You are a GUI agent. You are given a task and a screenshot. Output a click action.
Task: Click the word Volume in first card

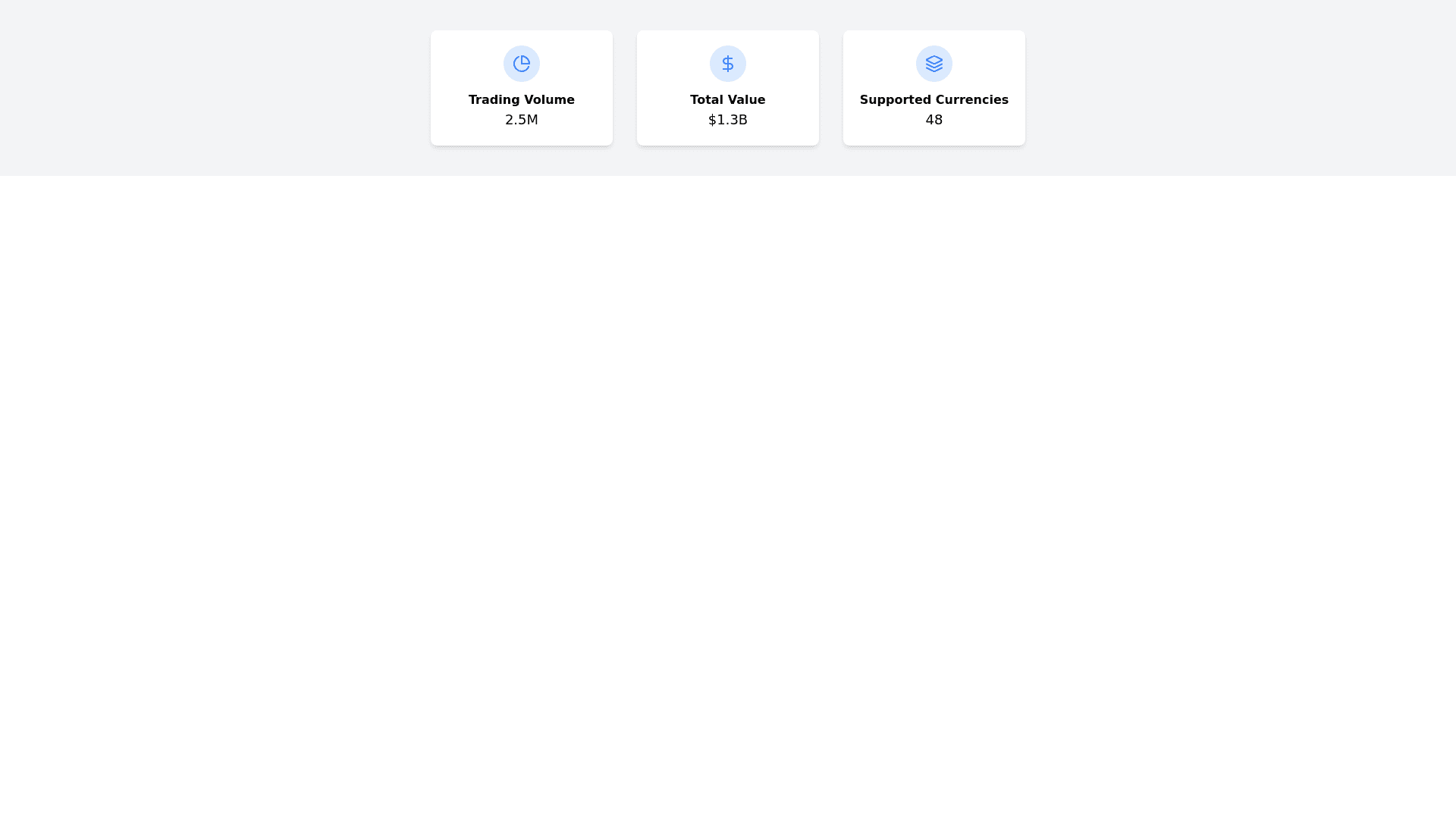tap(548, 100)
